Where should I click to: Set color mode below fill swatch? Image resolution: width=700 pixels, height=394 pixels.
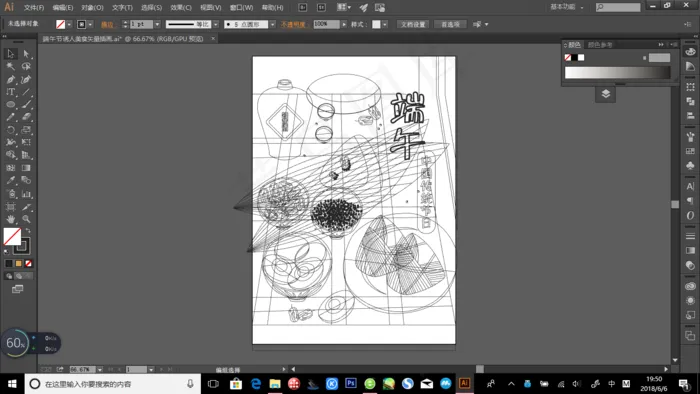tap(8, 263)
